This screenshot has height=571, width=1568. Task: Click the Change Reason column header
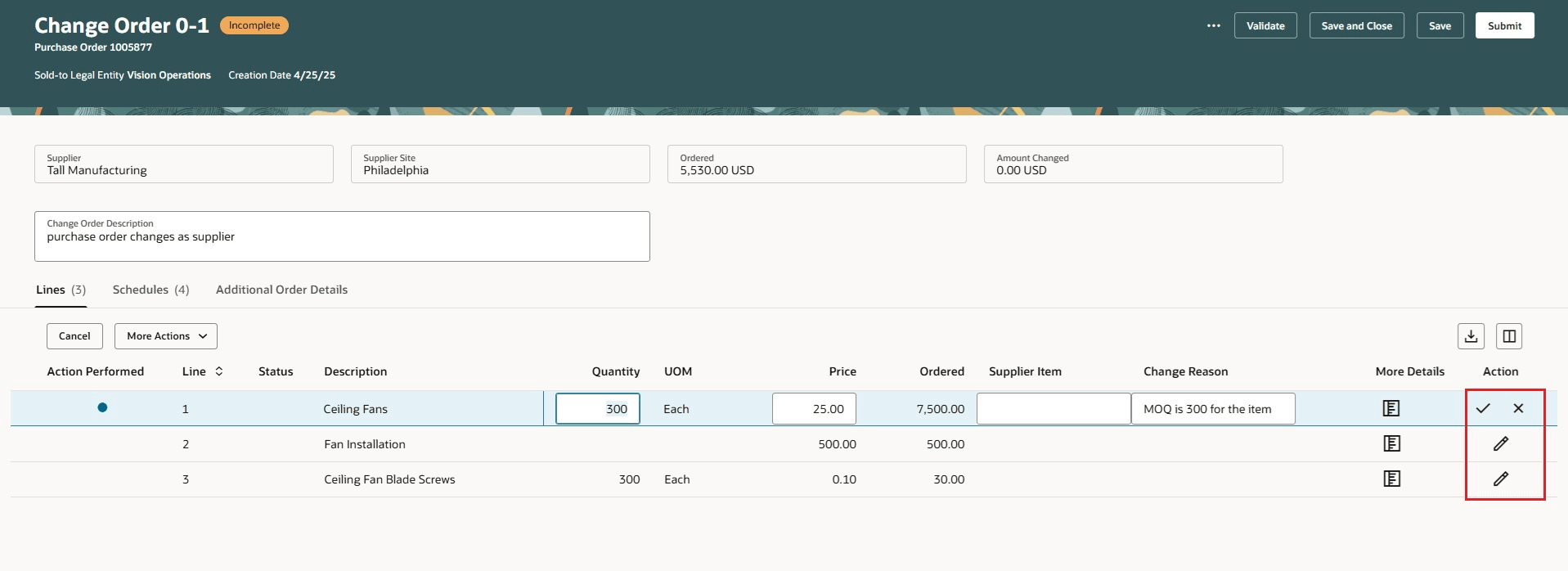1186,371
